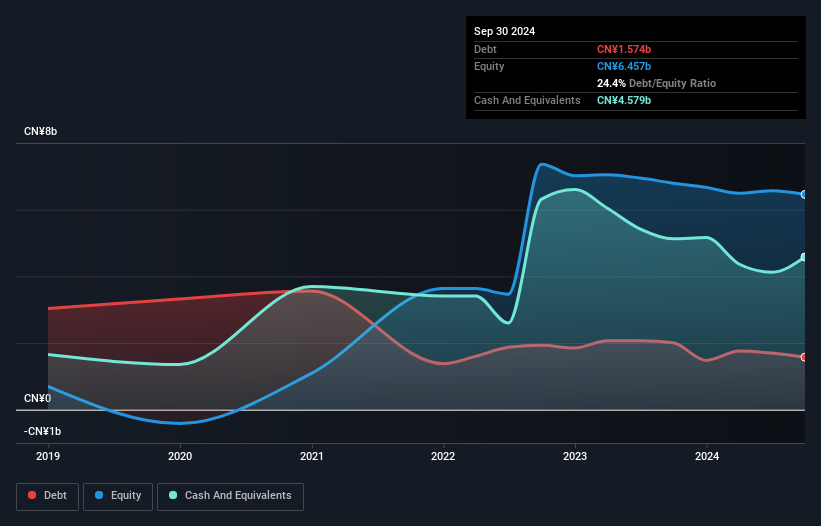Viewport: 821px width, 526px height.
Task: Click the blue Equity endpoint marker
Action: click(804, 195)
